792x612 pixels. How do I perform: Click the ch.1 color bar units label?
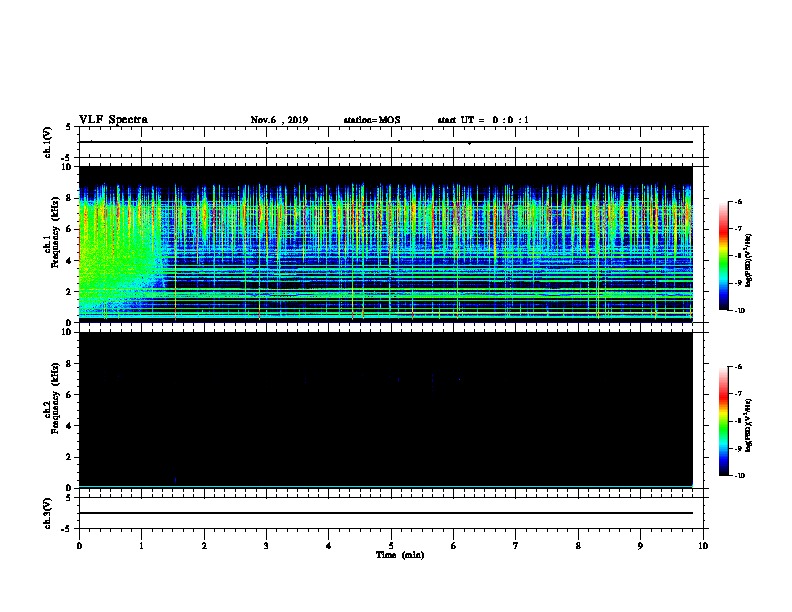click(x=749, y=261)
